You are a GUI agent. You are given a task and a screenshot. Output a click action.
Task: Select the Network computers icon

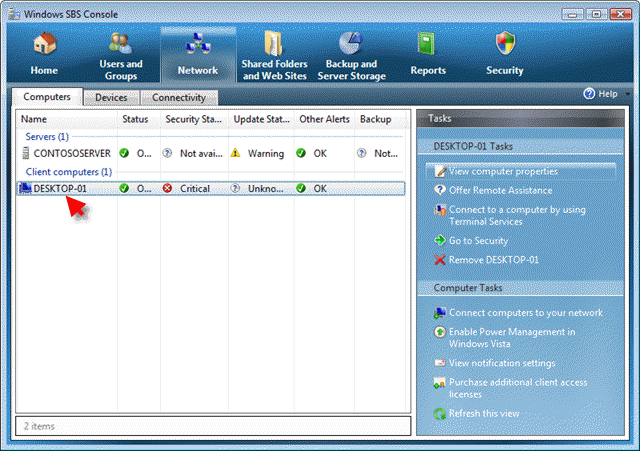pyautogui.click(x=198, y=44)
